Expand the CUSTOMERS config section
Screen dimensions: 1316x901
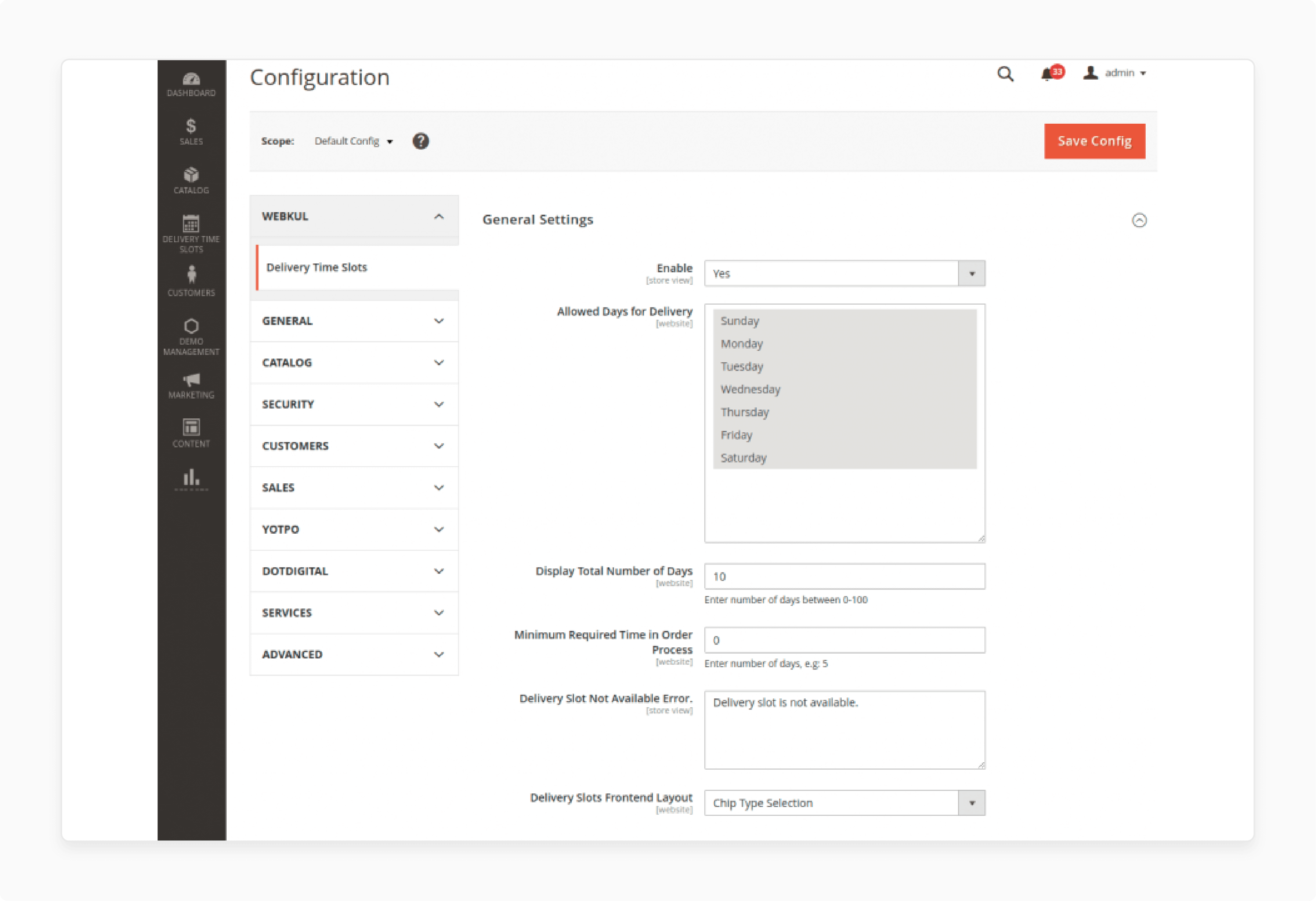coord(354,446)
